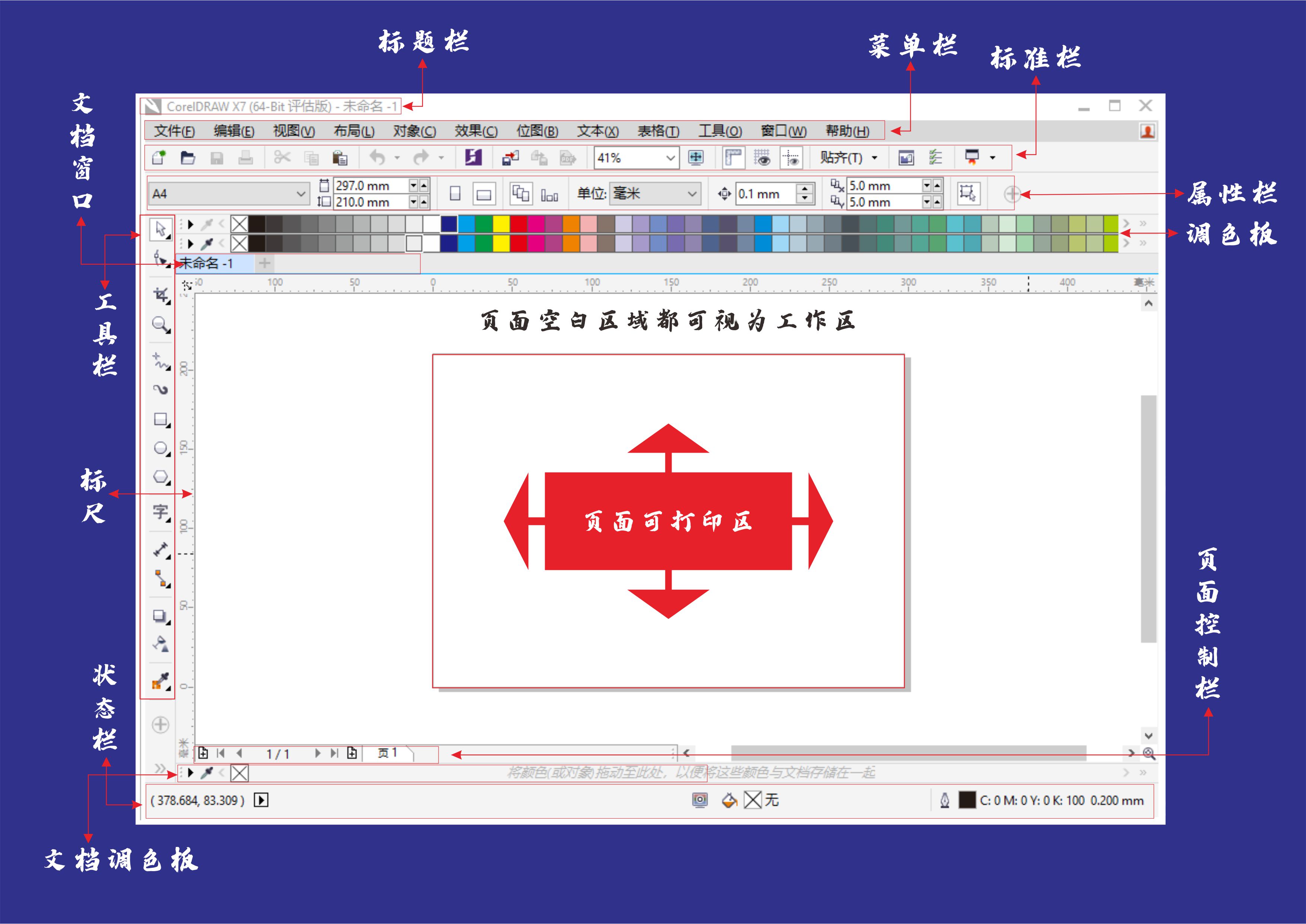Toggle show guidelines button

pos(791,157)
